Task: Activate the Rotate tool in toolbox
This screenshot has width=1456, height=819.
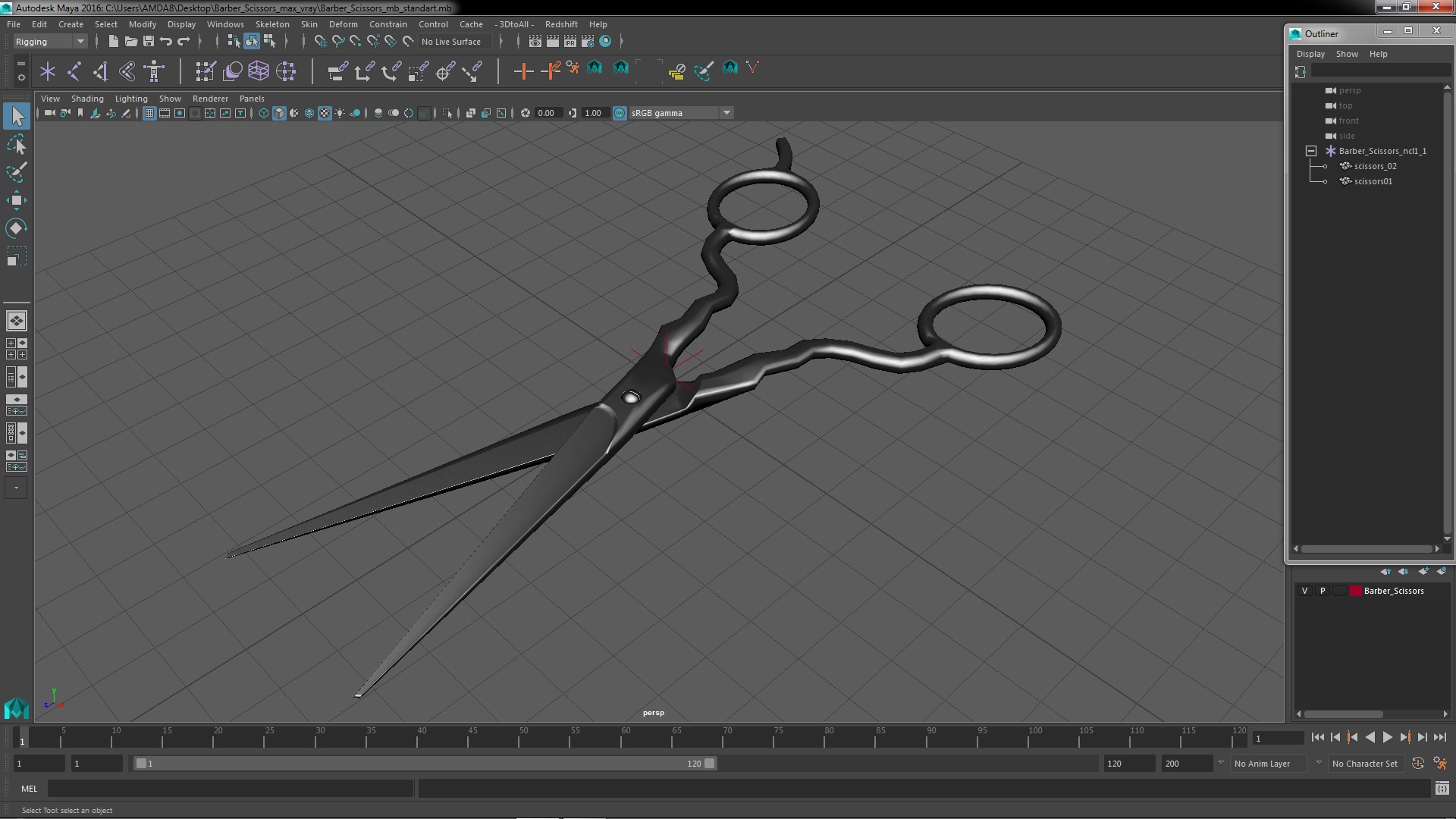Action: coord(17,228)
